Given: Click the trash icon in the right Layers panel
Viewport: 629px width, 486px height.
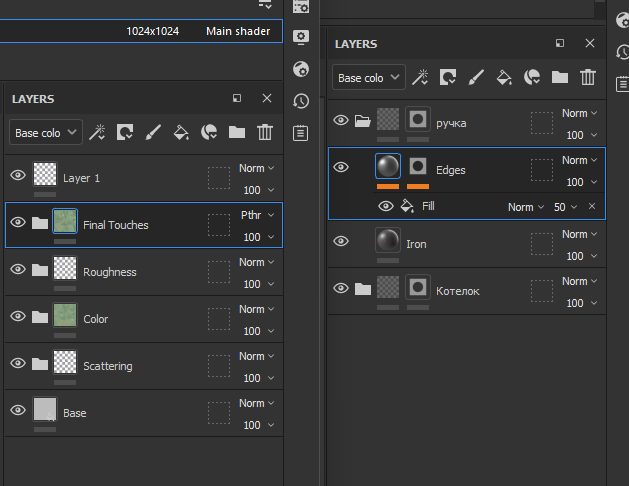Looking at the screenshot, I should (588, 77).
